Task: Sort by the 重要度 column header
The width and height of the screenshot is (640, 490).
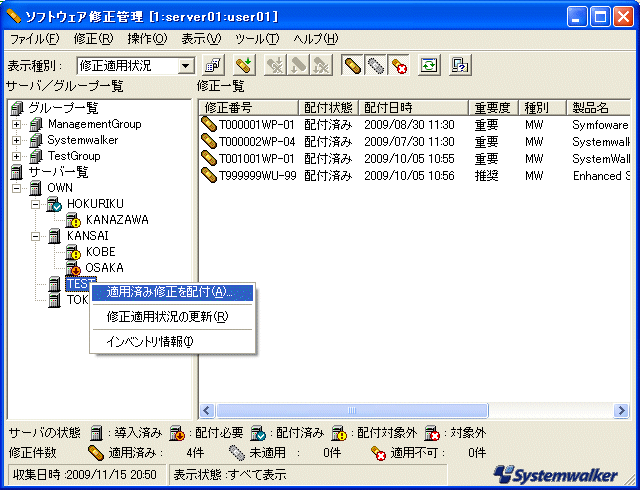Action: 493,108
